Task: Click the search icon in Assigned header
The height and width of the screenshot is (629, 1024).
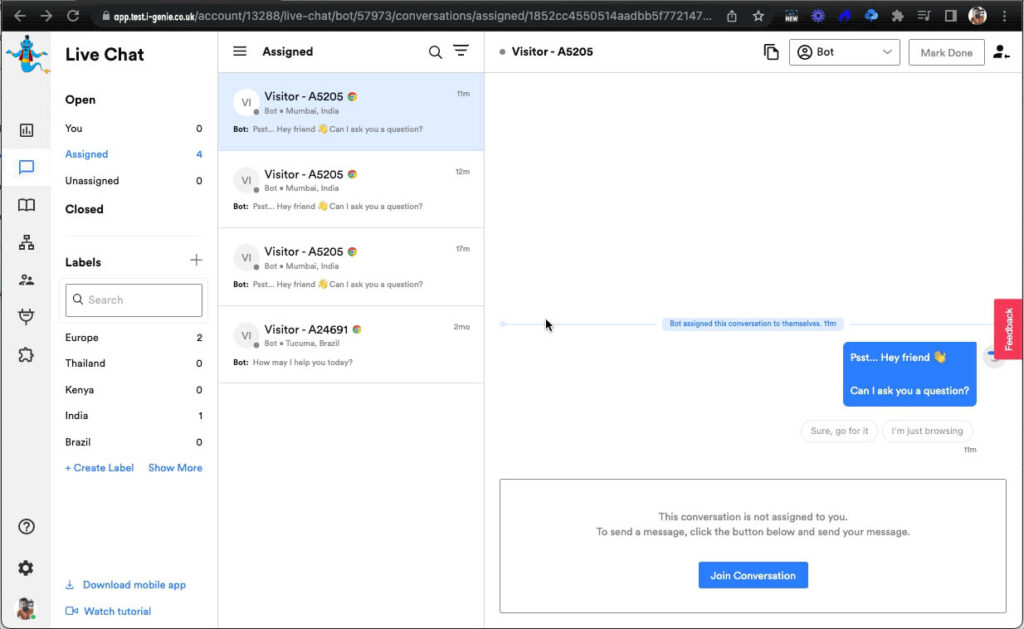Action: point(435,52)
